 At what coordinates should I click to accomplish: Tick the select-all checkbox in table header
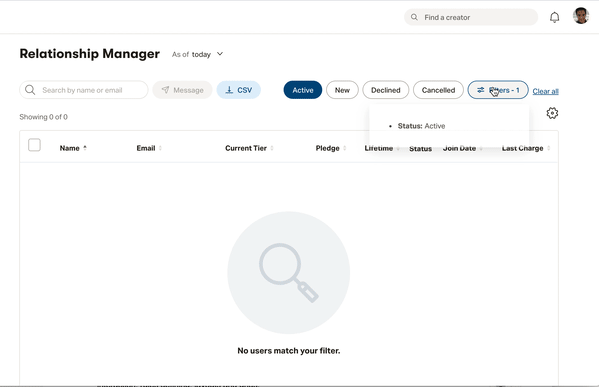pos(34,145)
